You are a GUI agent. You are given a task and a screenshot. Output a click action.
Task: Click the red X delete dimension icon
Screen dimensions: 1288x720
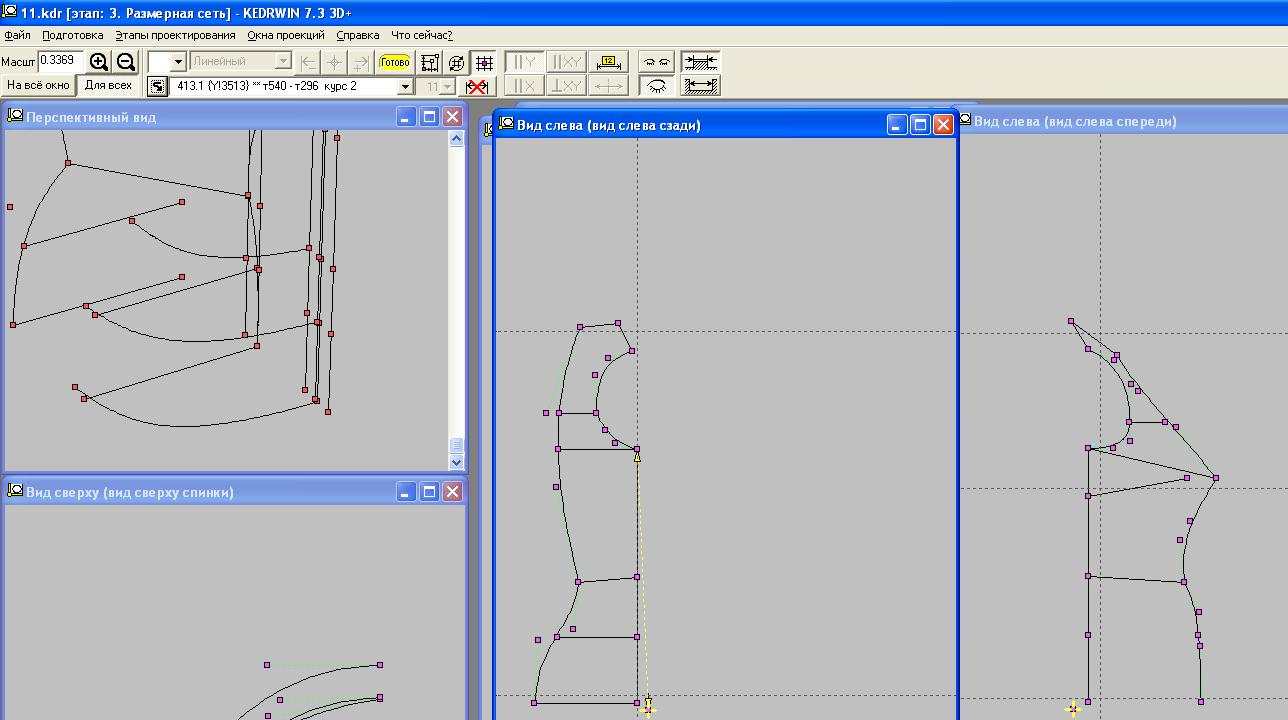(x=478, y=87)
